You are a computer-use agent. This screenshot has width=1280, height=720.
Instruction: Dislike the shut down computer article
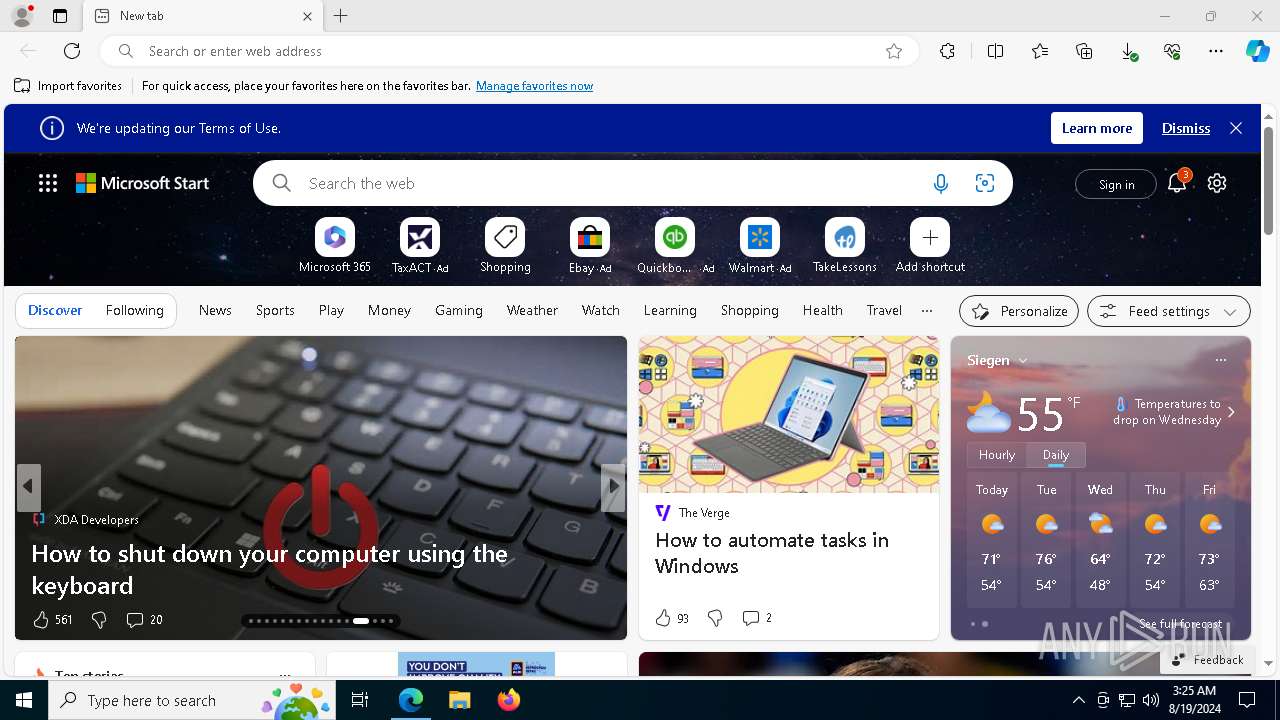pos(99,620)
